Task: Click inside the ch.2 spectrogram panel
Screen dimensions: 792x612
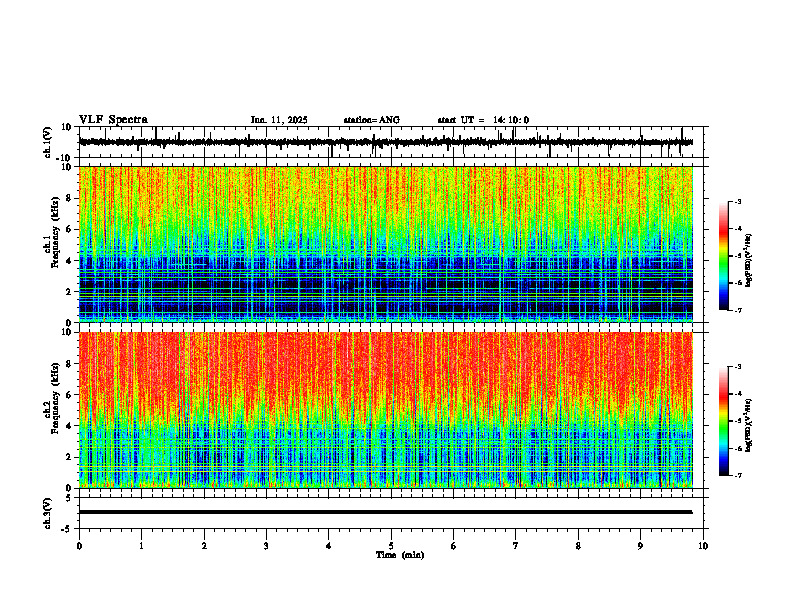Action: [386, 410]
